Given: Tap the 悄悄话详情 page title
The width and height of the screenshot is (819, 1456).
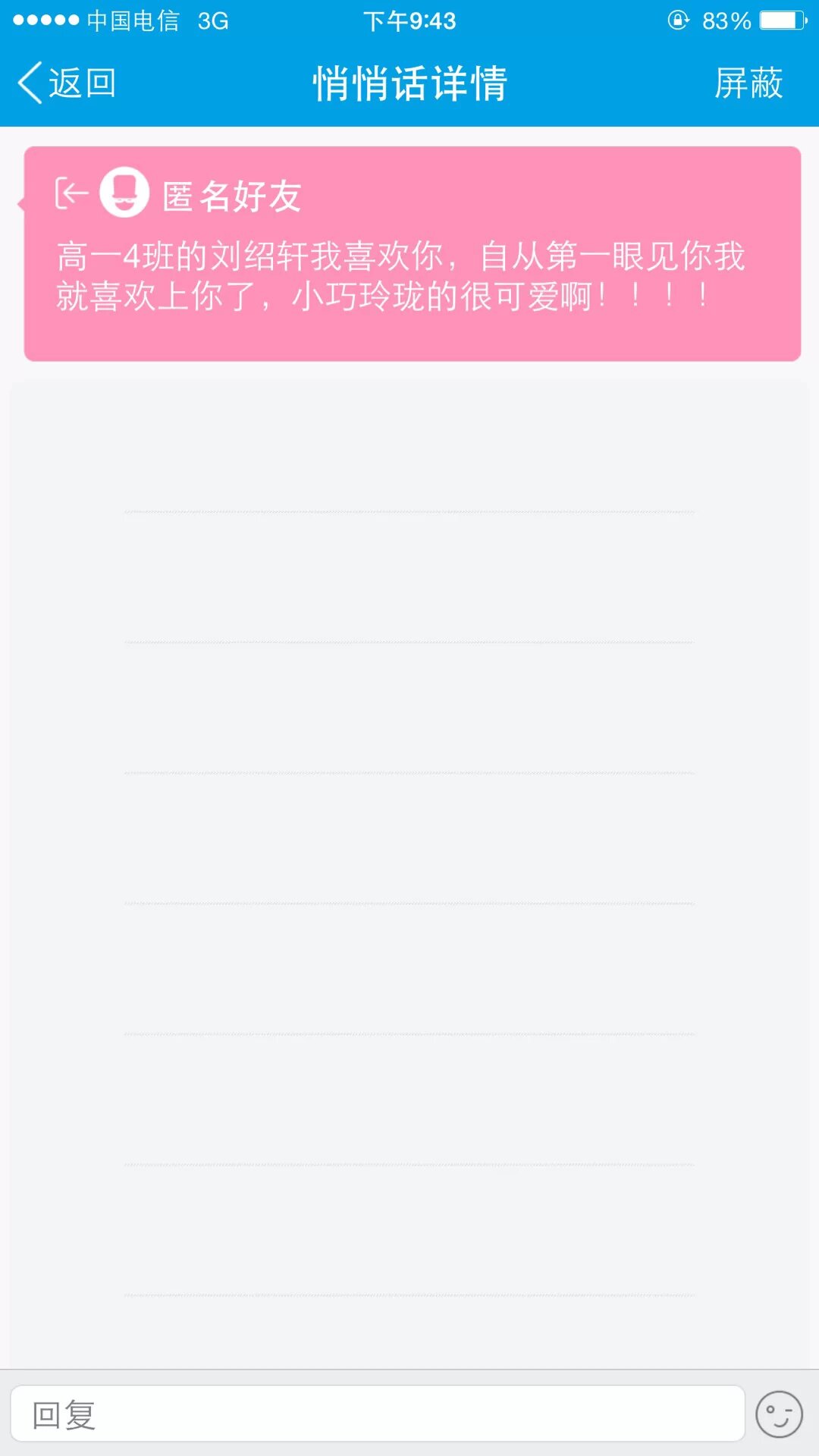Looking at the screenshot, I should (409, 83).
